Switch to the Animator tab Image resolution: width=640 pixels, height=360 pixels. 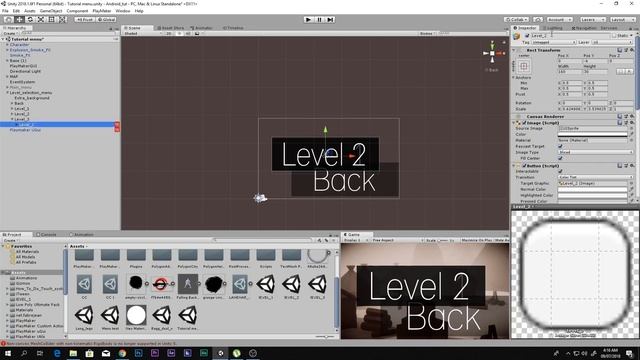click(x=202, y=28)
